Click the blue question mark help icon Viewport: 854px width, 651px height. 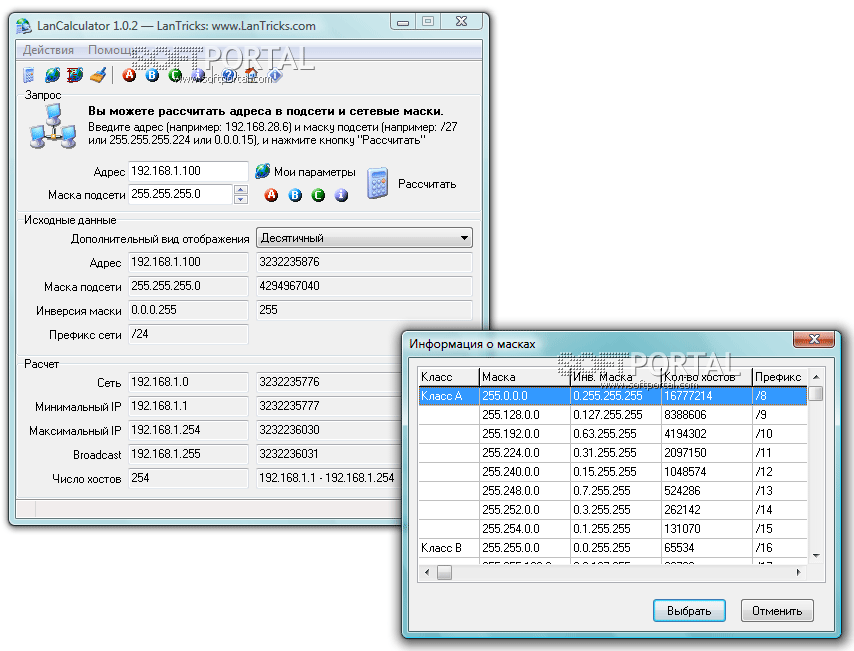229,75
